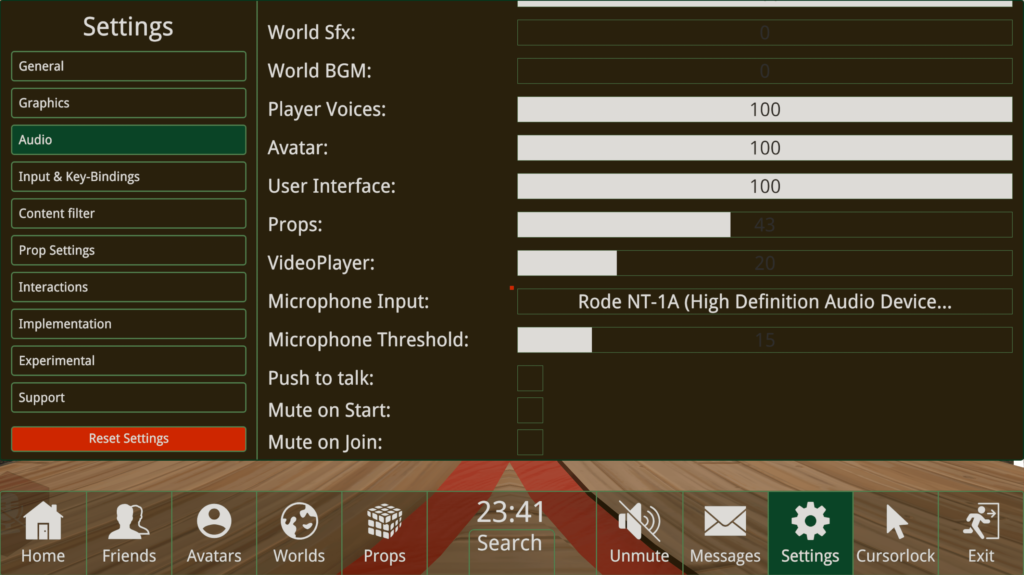
Task: Click the Exit running-man icon
Action: (981, 521)
